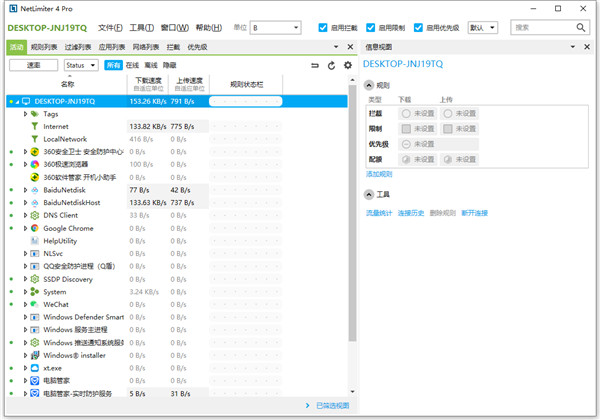Open the 默认 priority dropdown
600x420 pixels.
pyautogui.click(x=483, y=28)
